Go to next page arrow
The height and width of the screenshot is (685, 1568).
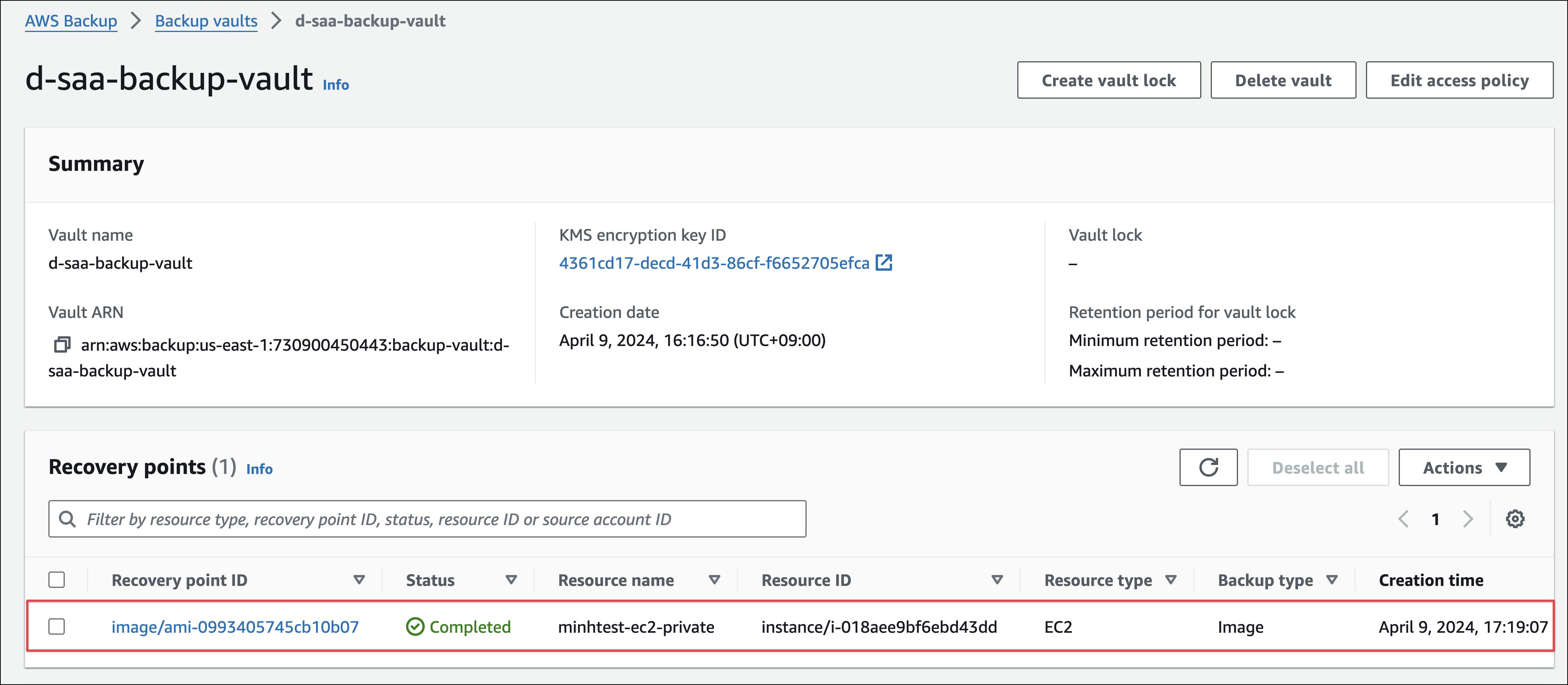coord(1468,519)
